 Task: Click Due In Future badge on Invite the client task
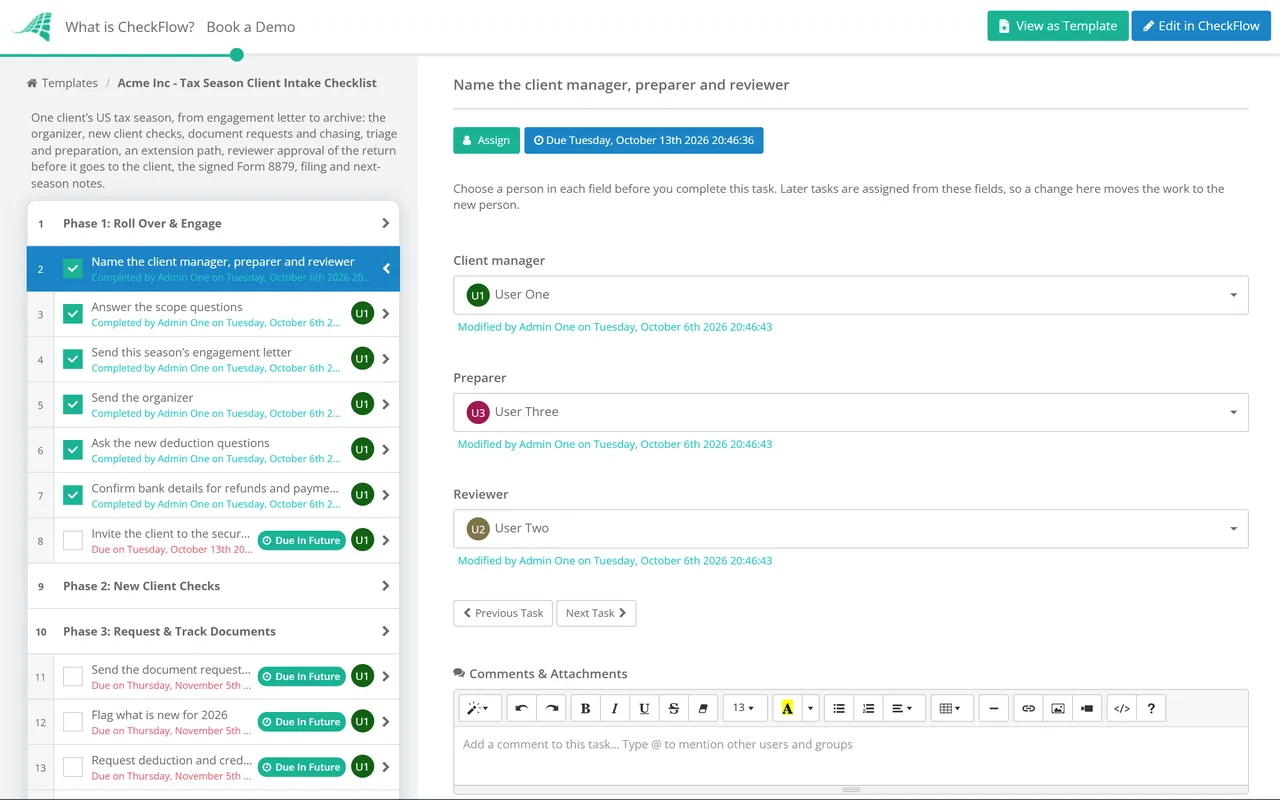coord(301,540)
